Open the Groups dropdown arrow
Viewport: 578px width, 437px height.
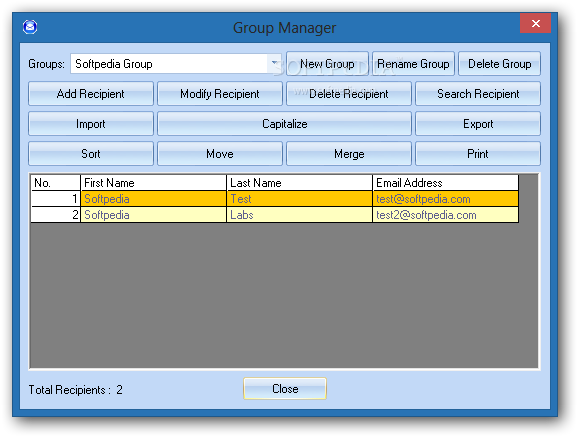coord(274,63)
